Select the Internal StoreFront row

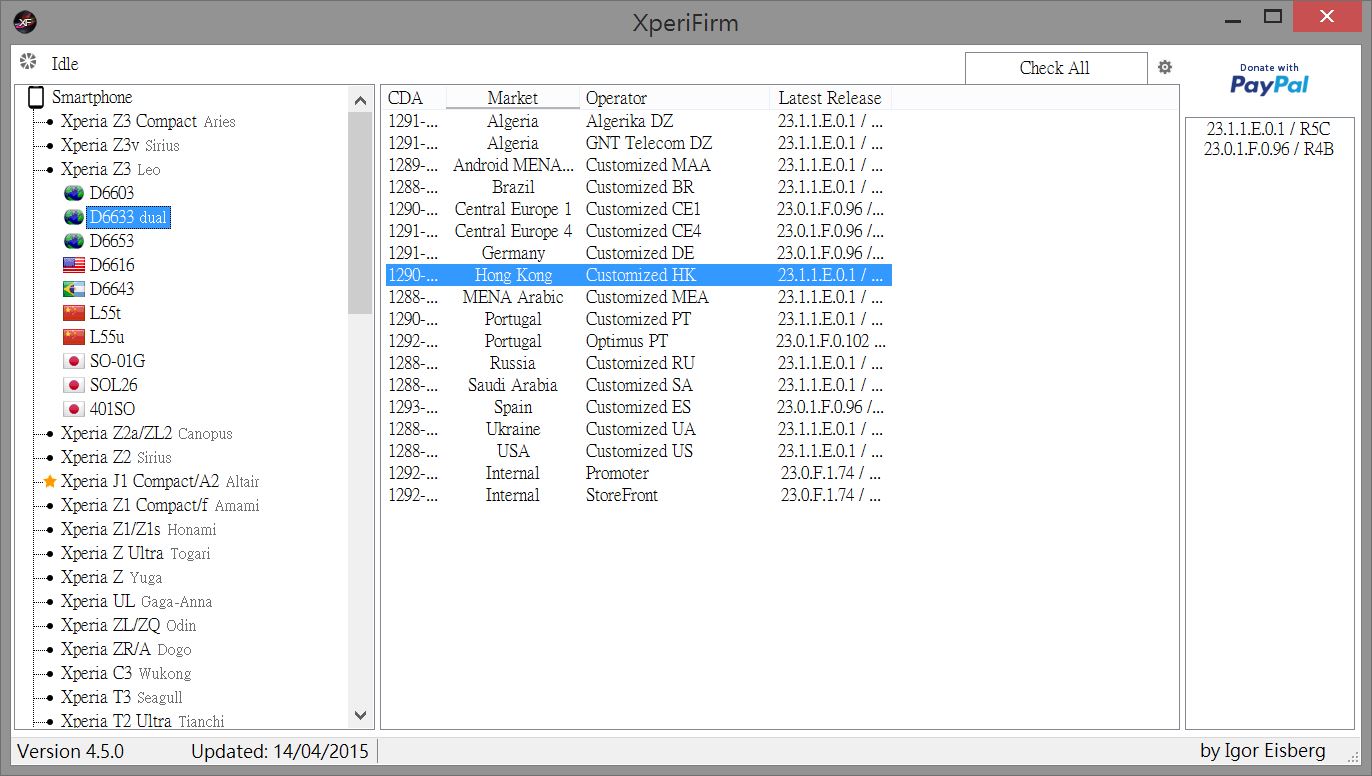tap(638, 495)
